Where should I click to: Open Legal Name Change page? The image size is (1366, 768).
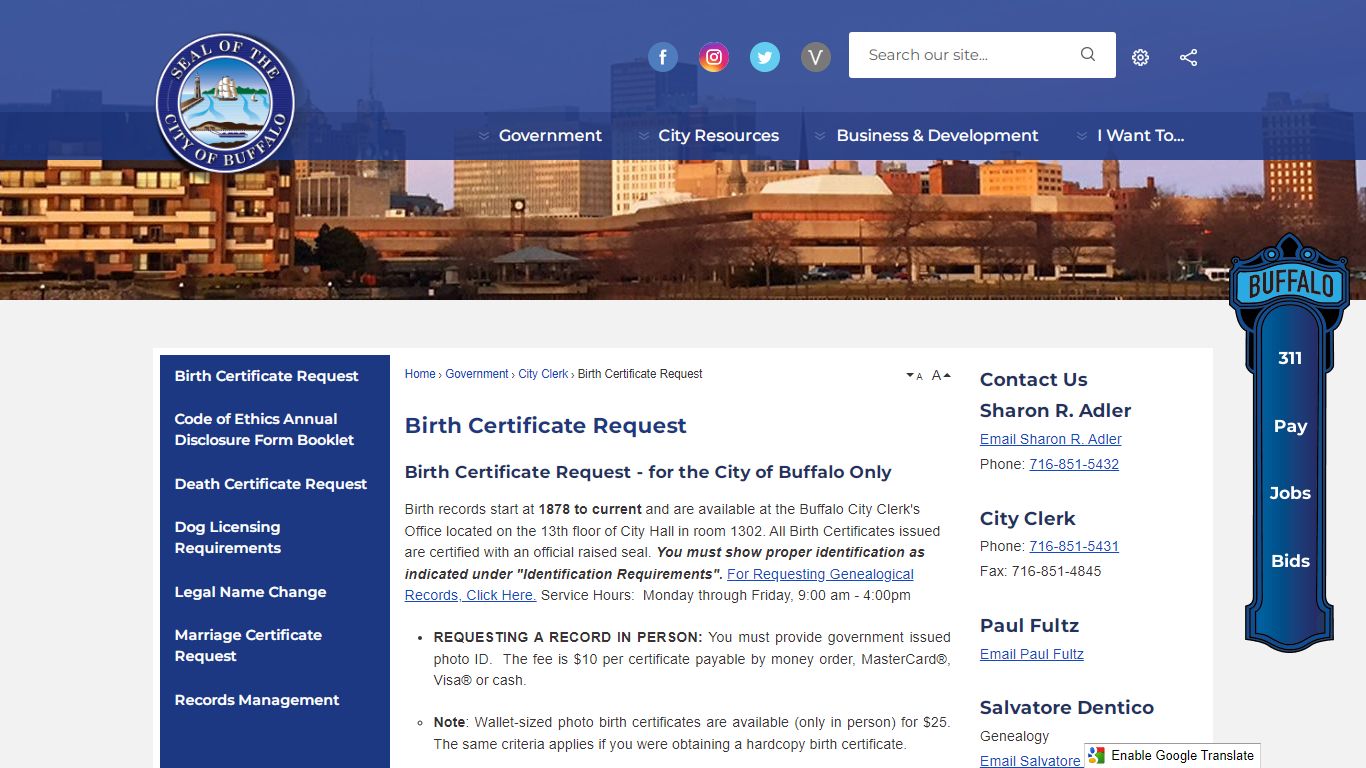(x=250, y=592)
